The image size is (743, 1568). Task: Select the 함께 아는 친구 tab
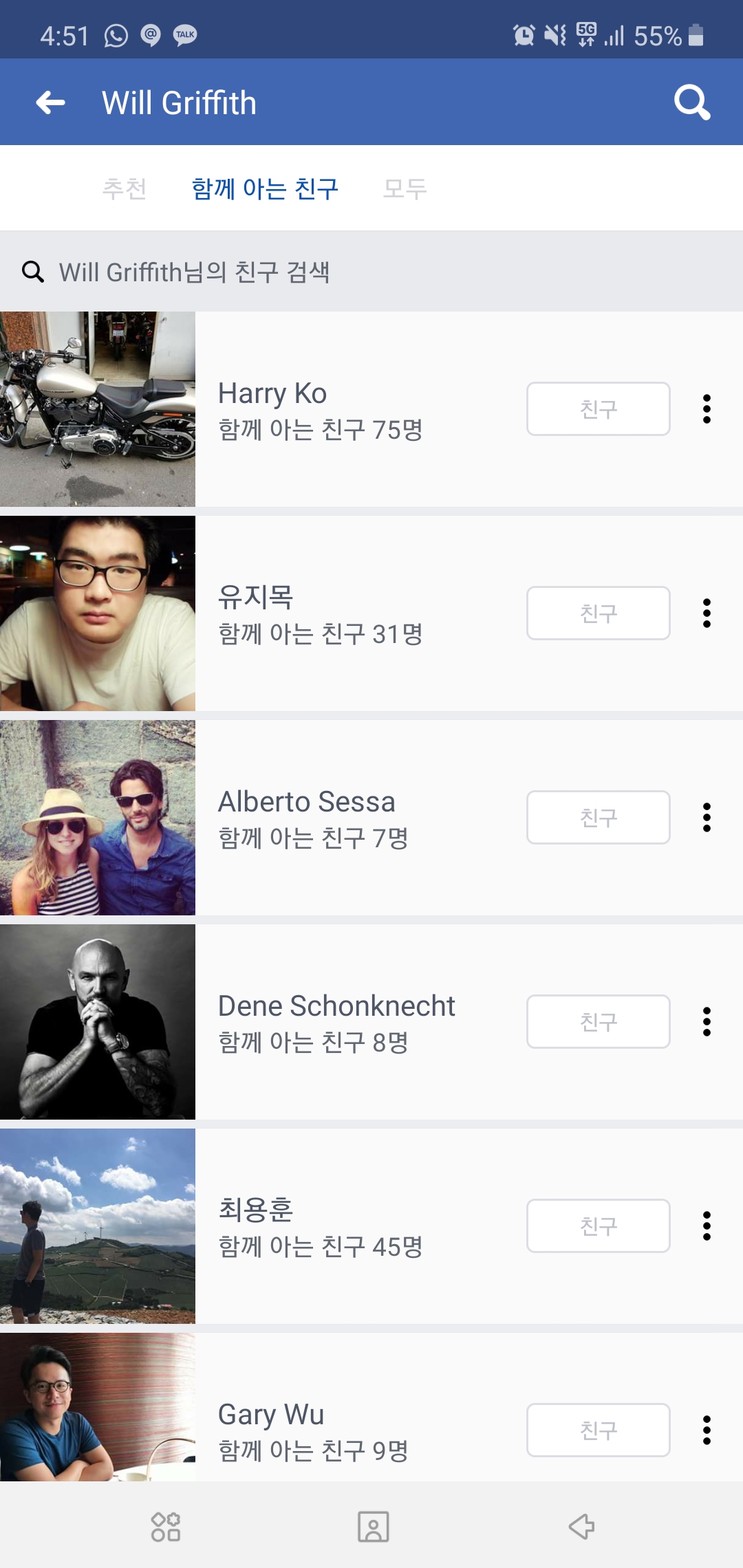tap(265, 188)
